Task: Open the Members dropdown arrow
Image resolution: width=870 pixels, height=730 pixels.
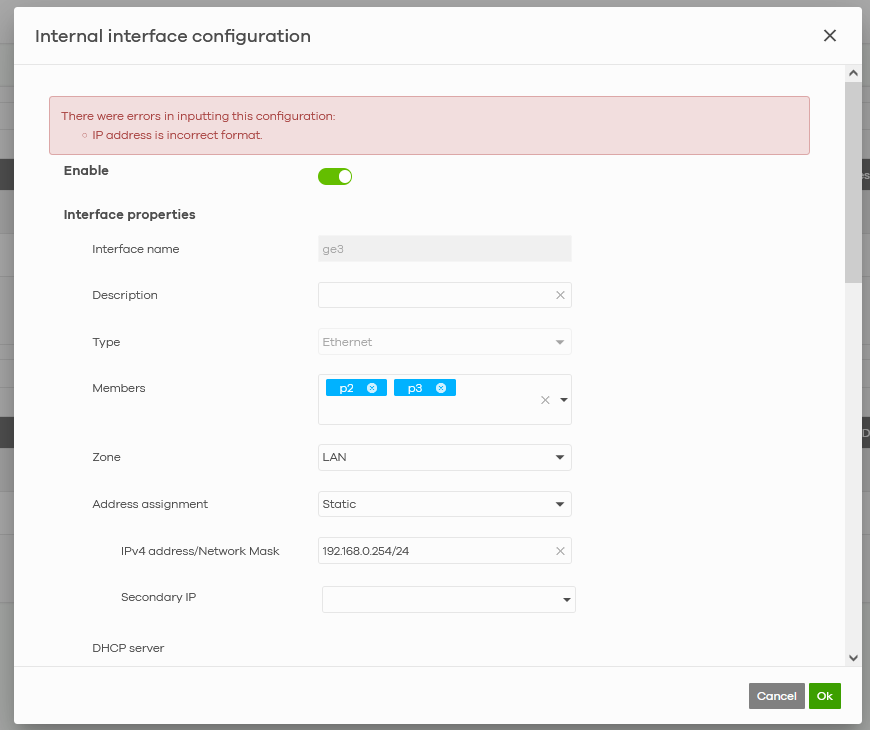Action: click(564, 400)
